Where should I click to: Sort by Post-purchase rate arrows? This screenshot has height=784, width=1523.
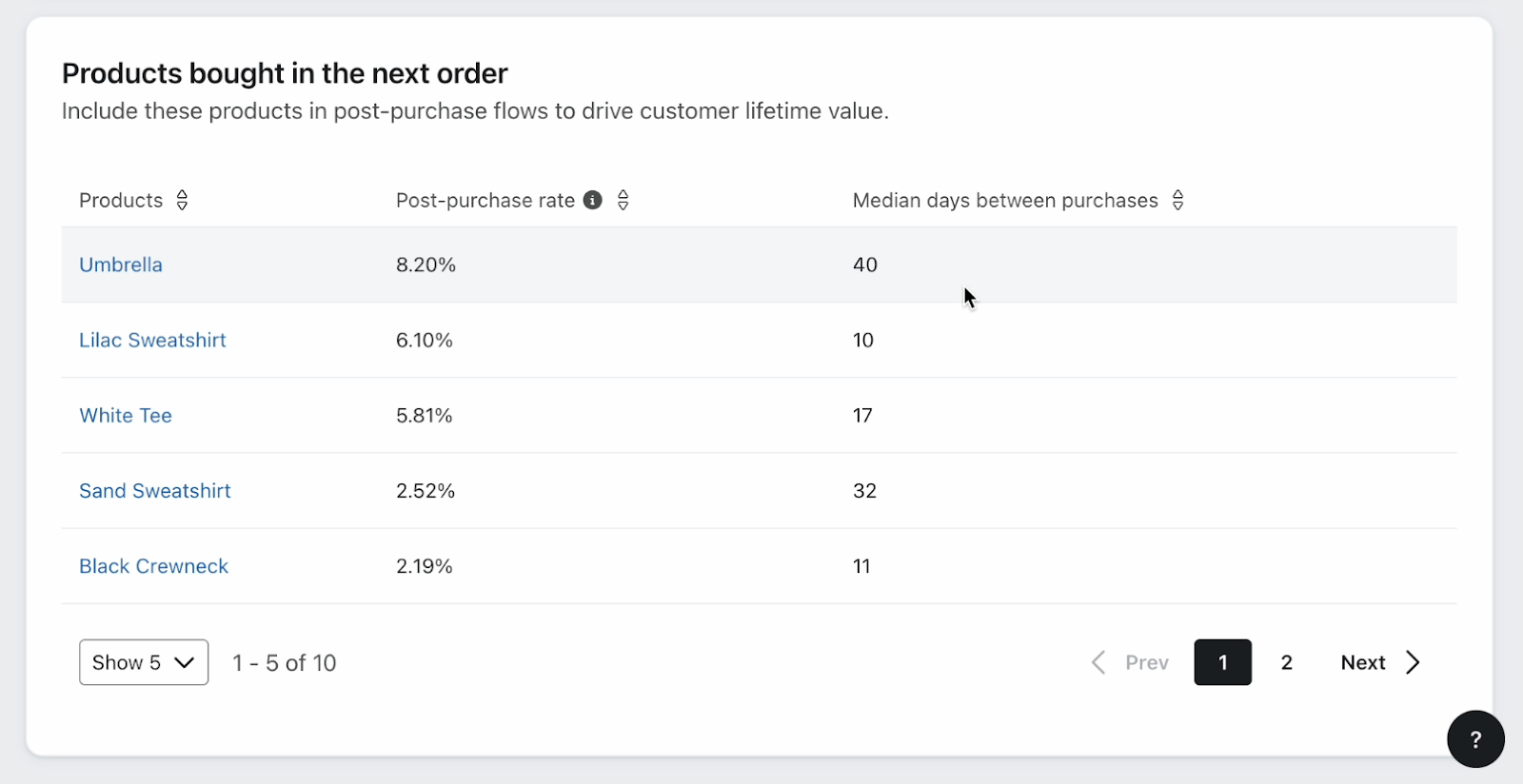click(623, 200)
